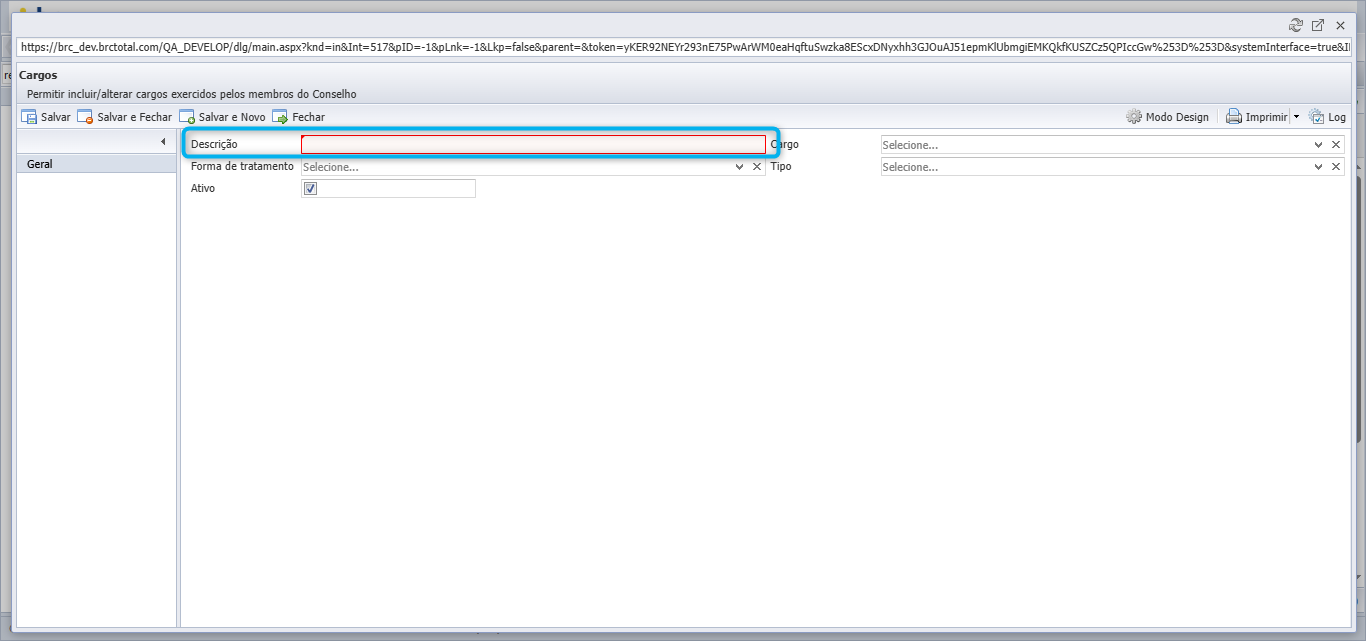Select the Geral tab
Viewport: 1366px width, 641px height.
coord(97,164)
